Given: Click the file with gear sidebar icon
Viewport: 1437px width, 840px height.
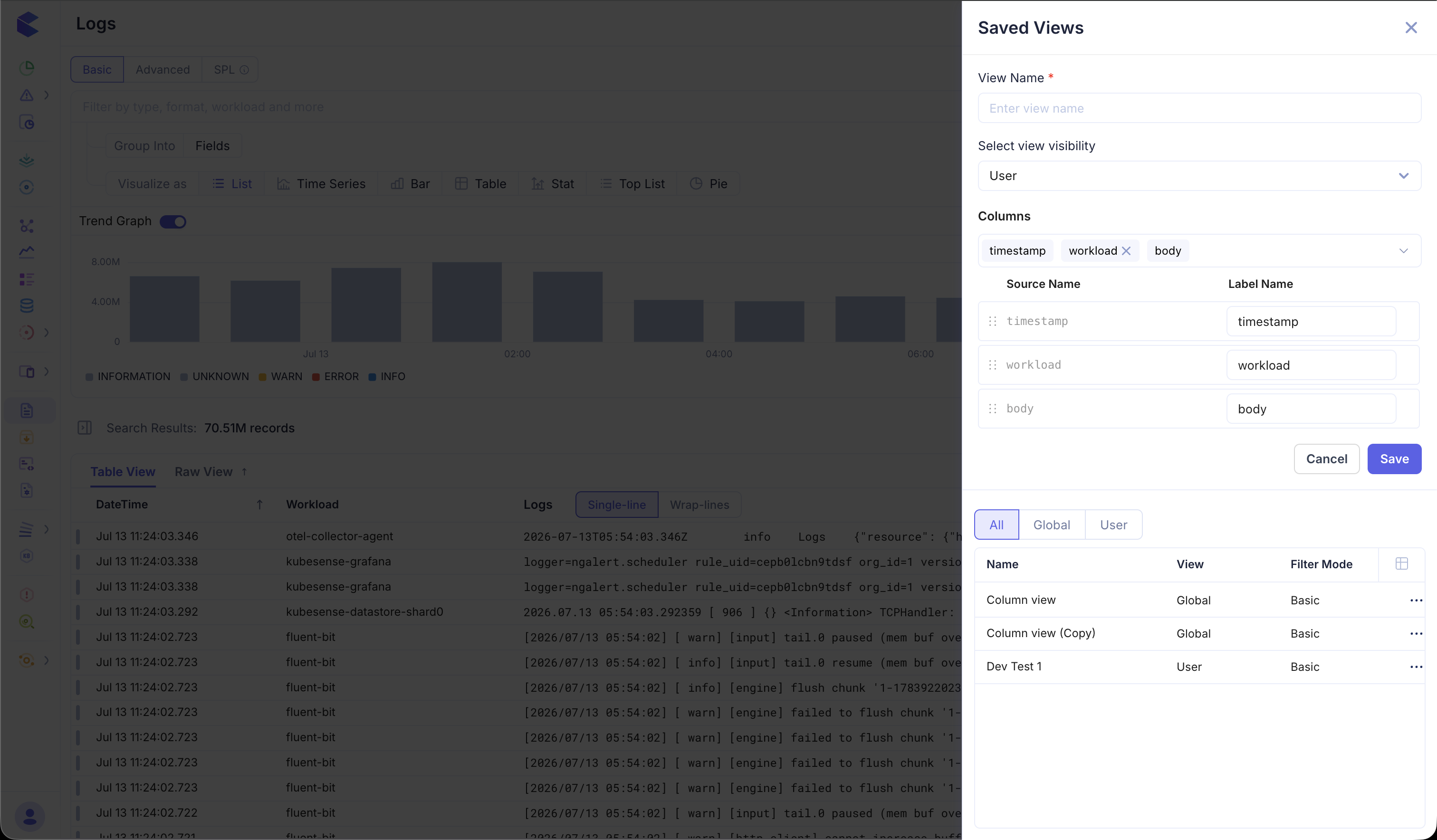Looking at the screenshot, I should [27, 490].
